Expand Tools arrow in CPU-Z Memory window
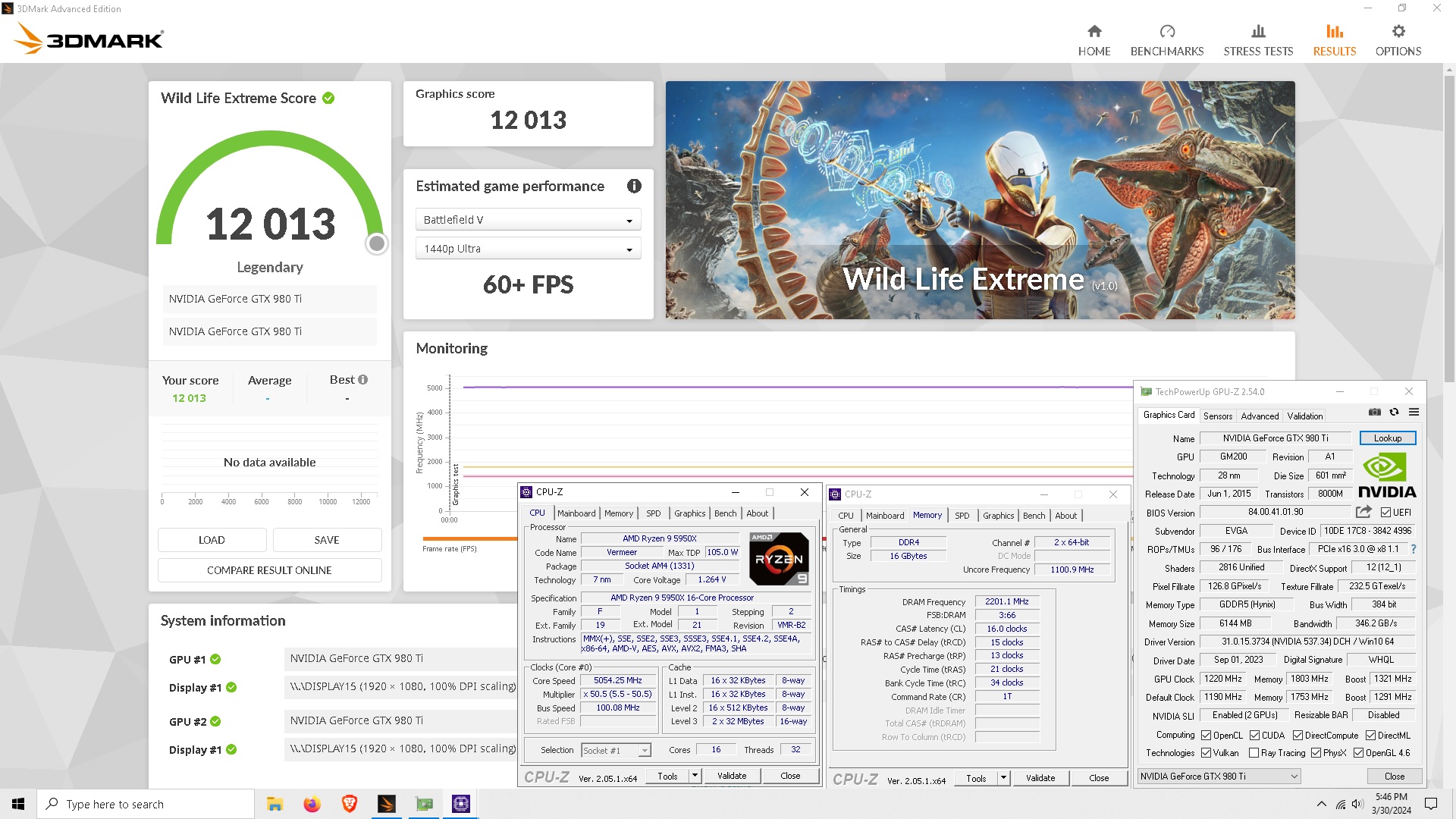 1003,777
